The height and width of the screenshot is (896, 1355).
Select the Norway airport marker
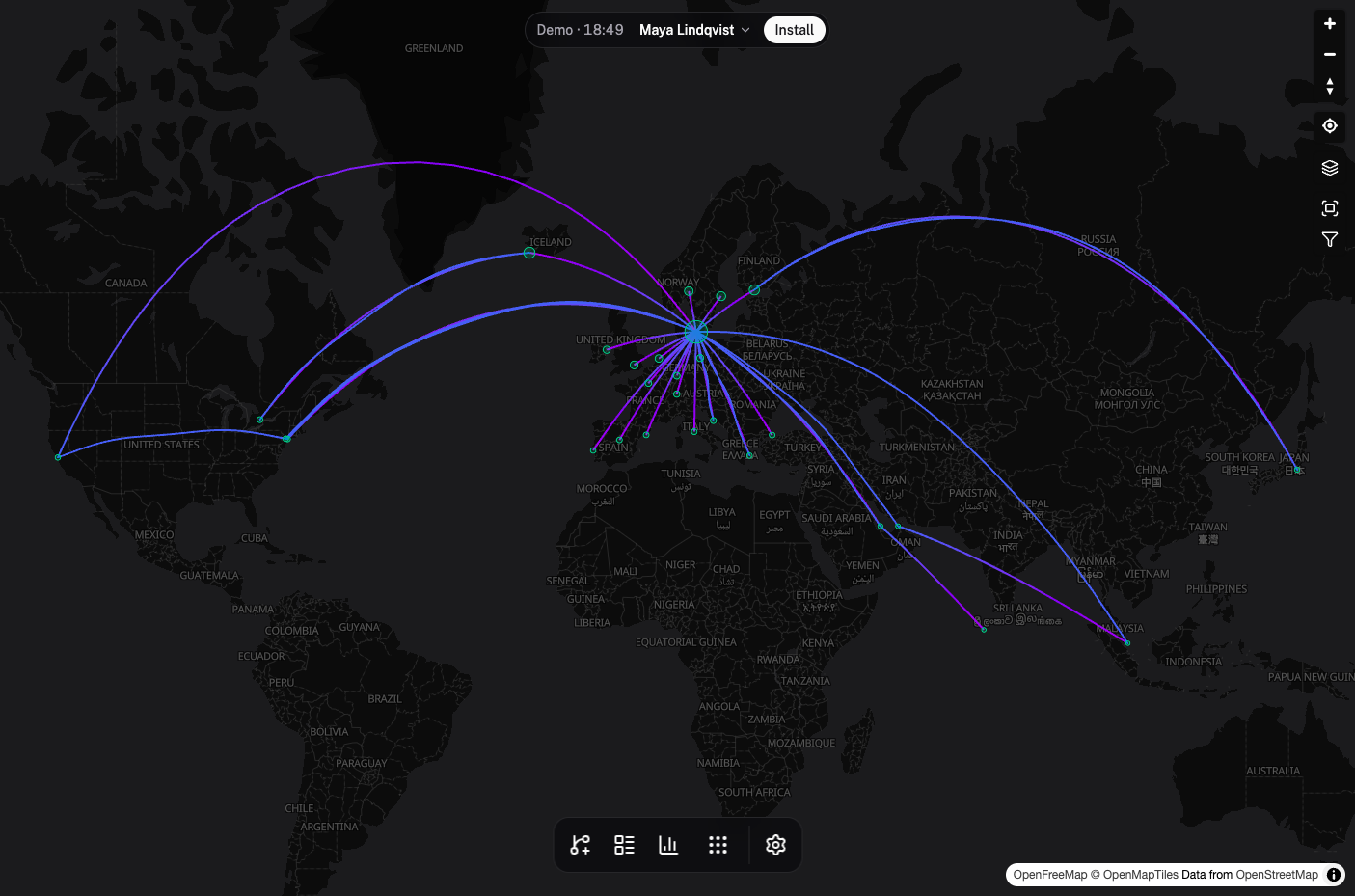(x=689, y=290)
